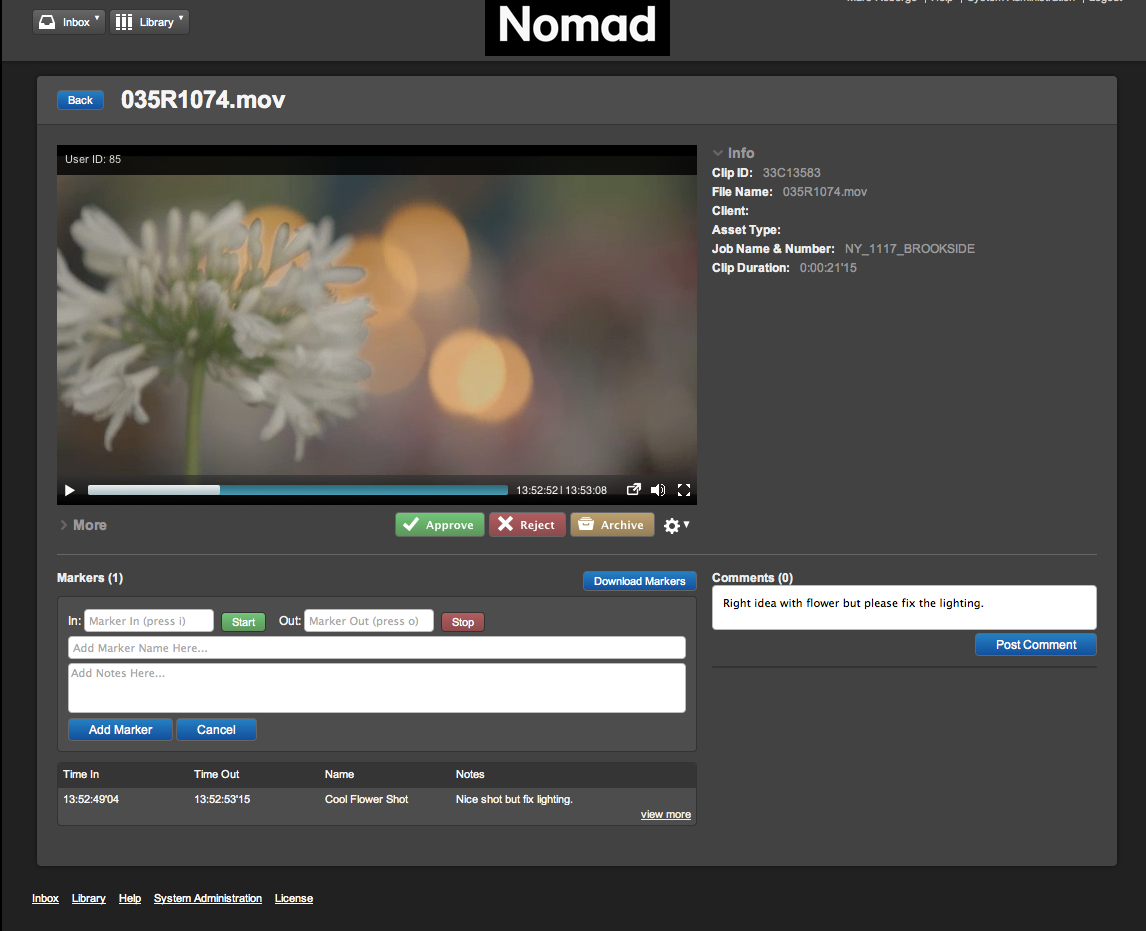
Task: Archive the clip
Action: pyautogui.click(x=611, y=525)
